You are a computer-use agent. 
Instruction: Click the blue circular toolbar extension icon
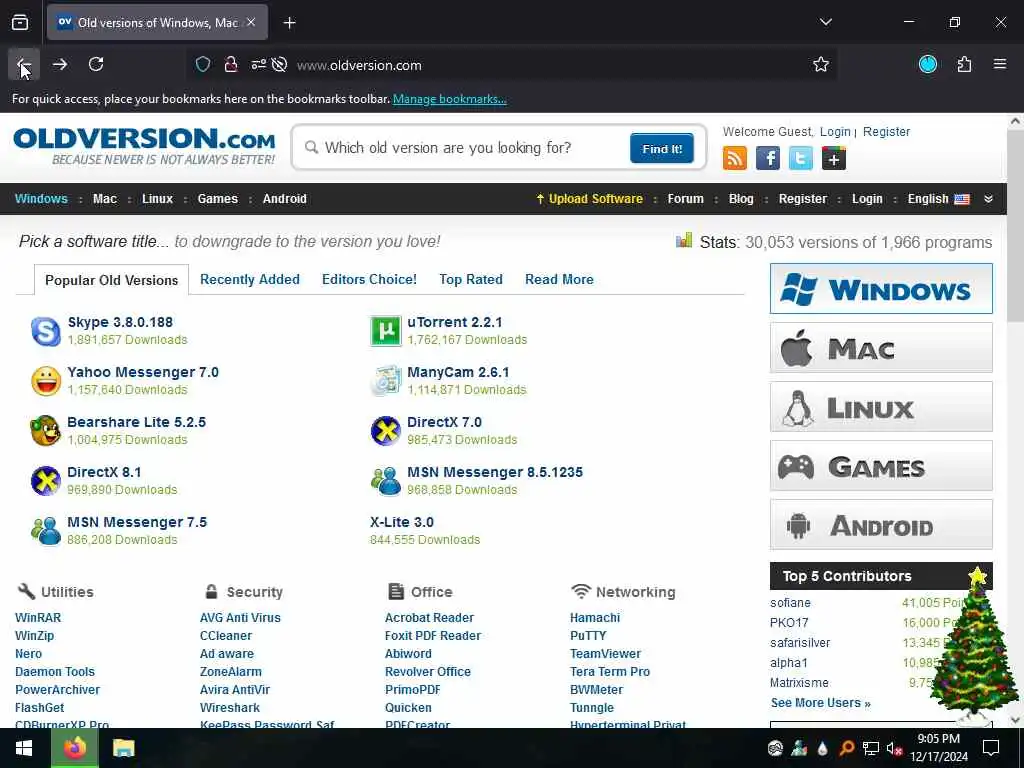[928, 64]
